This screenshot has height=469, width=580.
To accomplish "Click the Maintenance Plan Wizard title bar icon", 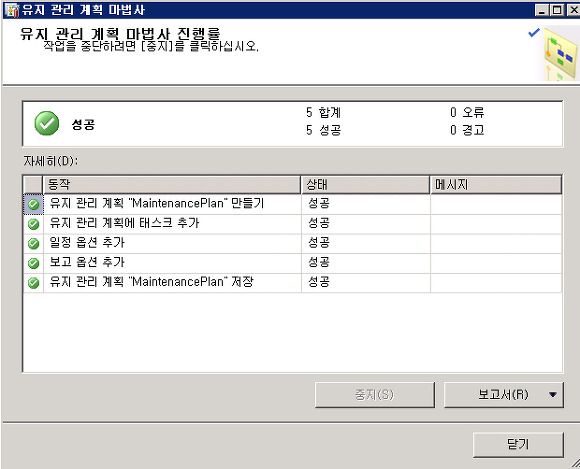I will coord(12,10).
